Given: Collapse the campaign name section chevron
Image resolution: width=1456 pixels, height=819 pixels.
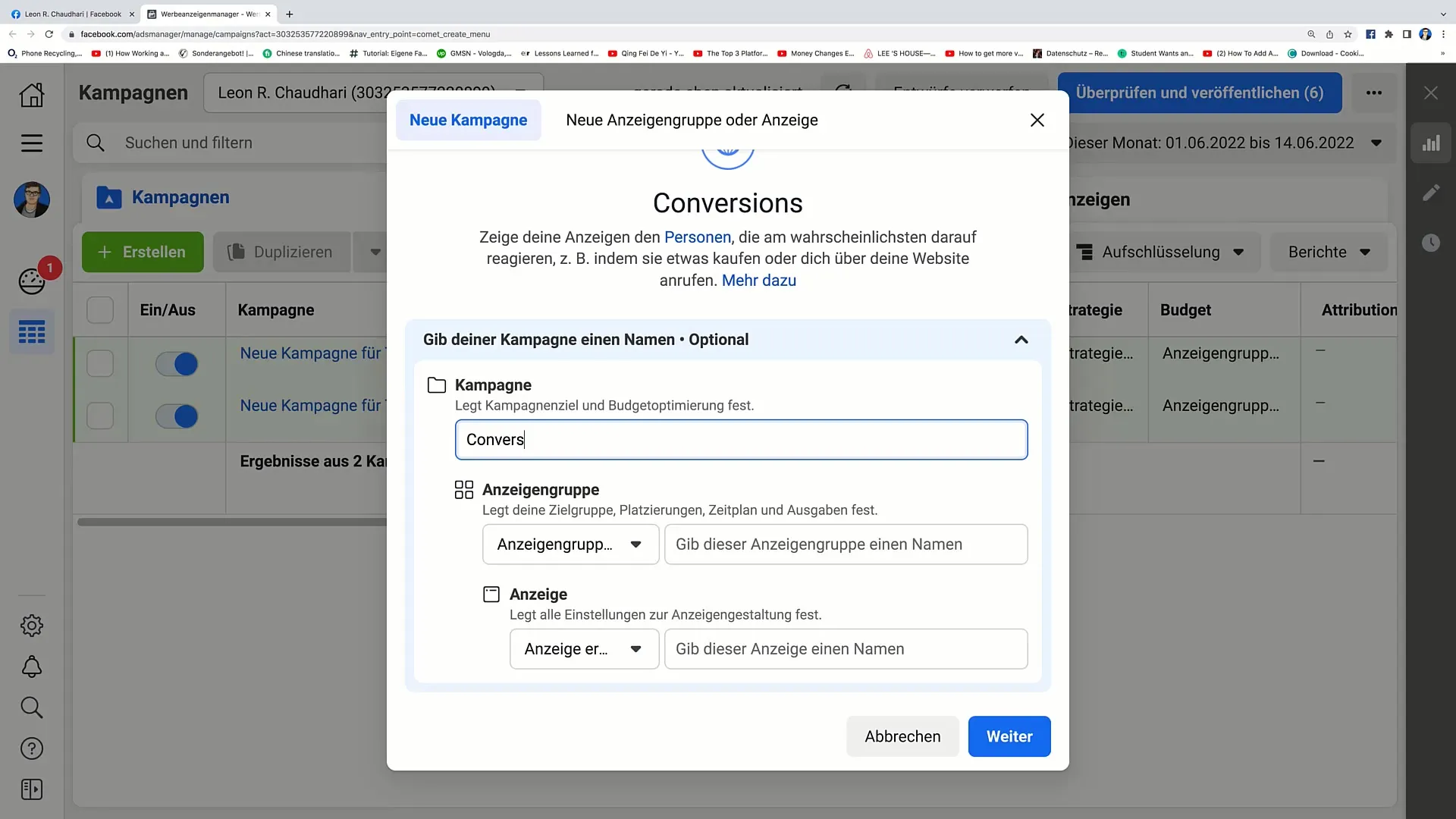Looking at the screenshot, I should (1021, 340).
